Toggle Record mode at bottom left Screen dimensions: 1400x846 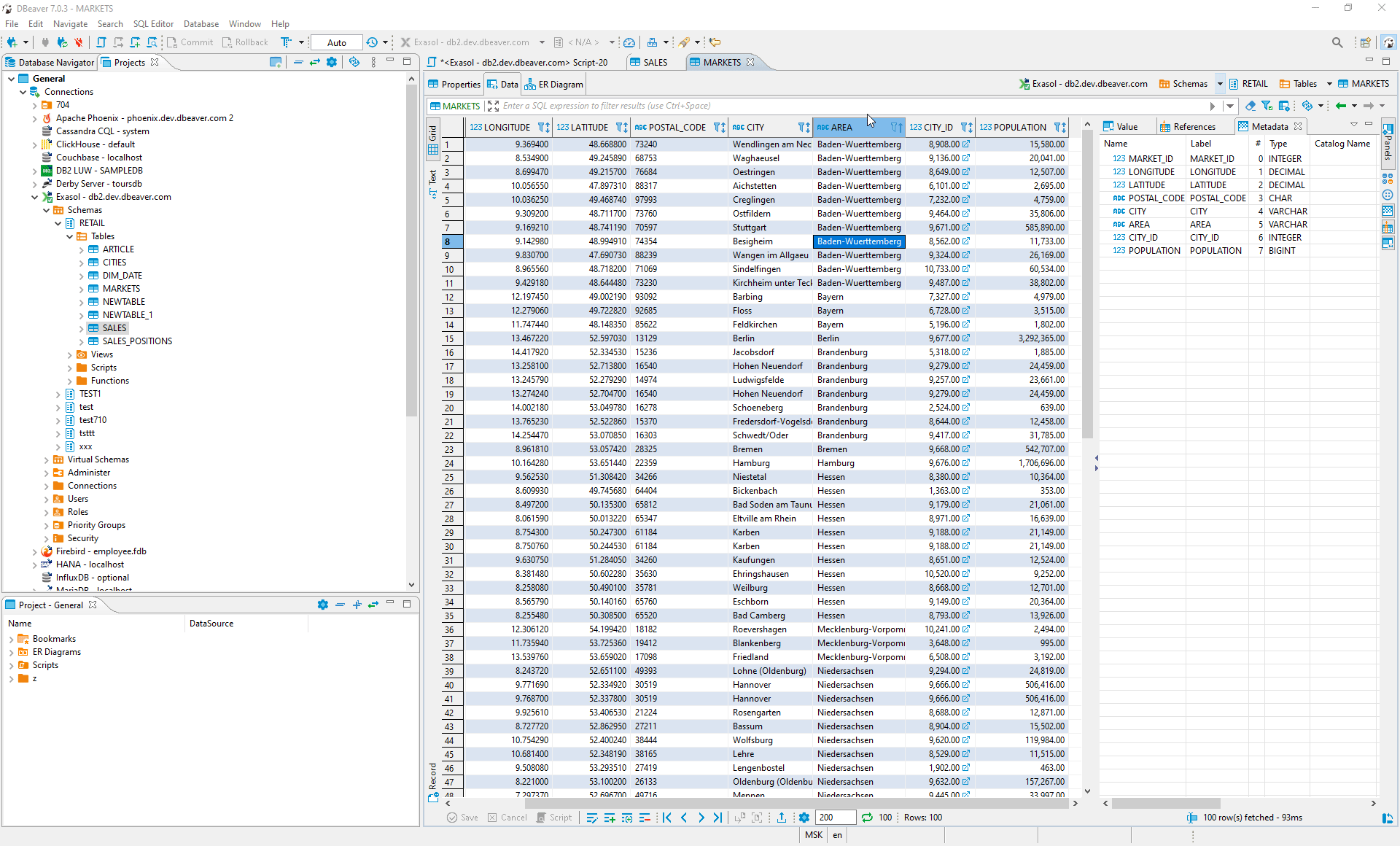433,782
